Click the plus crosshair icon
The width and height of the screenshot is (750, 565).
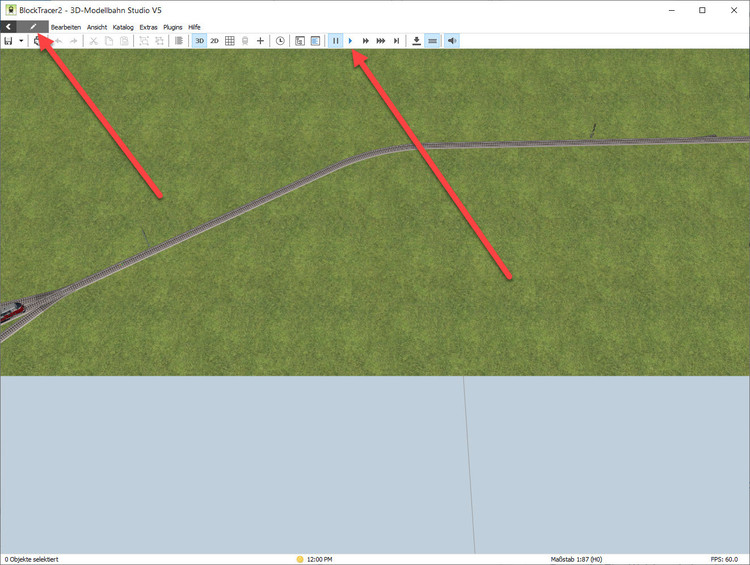point(260,41)
